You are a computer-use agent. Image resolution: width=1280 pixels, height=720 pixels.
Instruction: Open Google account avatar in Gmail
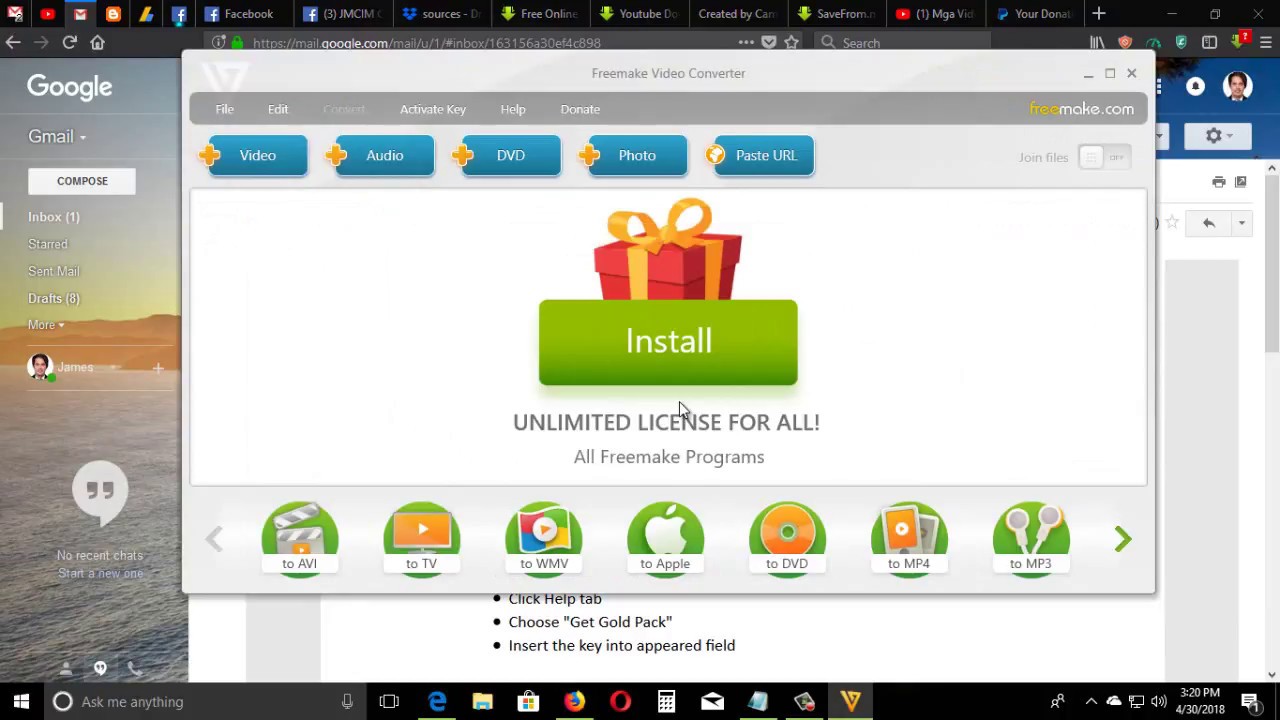click(1237, 86)
